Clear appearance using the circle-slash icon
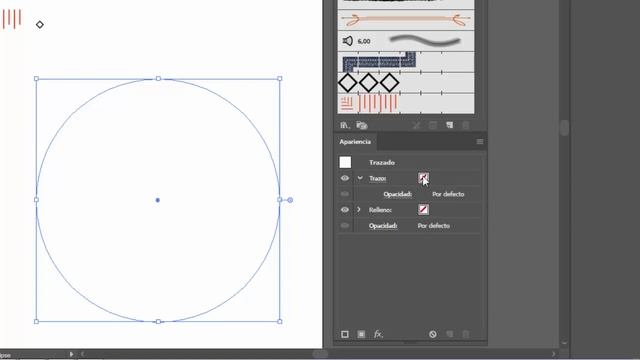Viewport: 640px width, 360px height. click(433, 334)
